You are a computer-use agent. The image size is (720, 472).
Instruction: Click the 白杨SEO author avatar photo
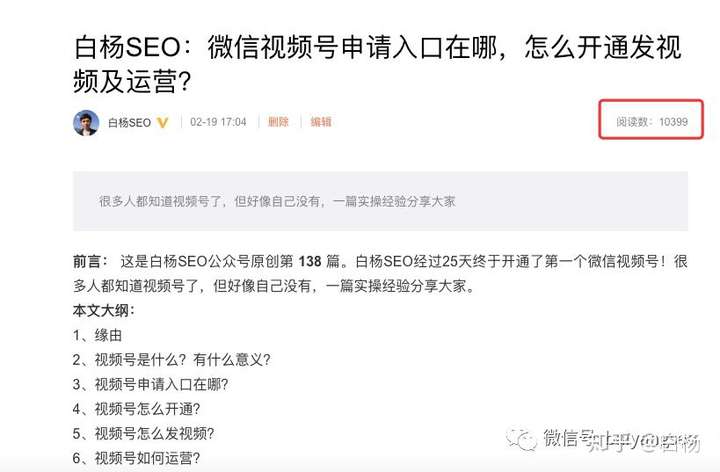pos(86,123)
